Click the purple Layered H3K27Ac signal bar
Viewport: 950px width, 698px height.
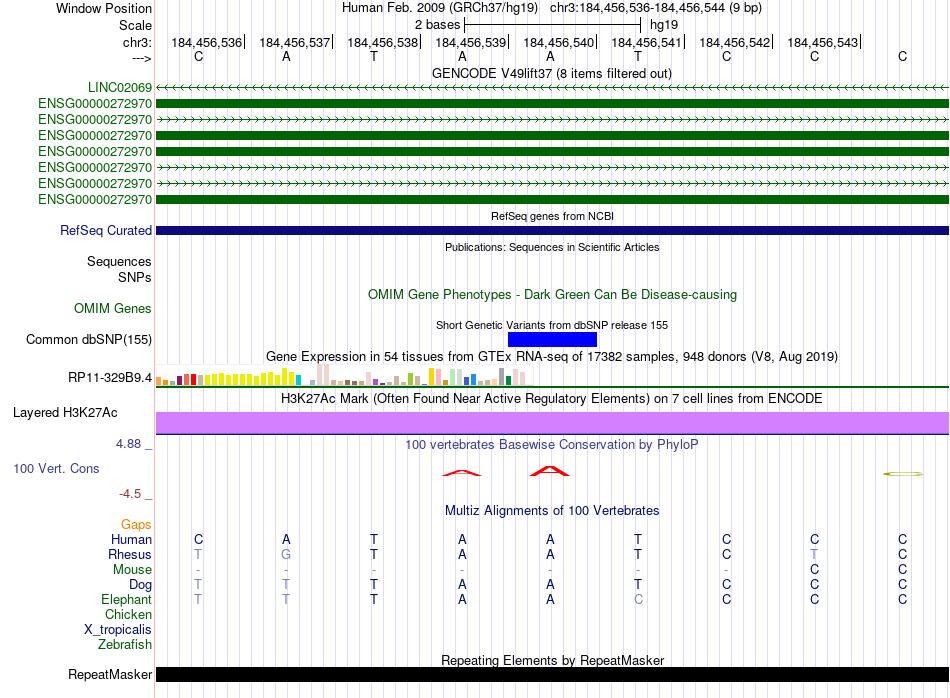point(552,423)
